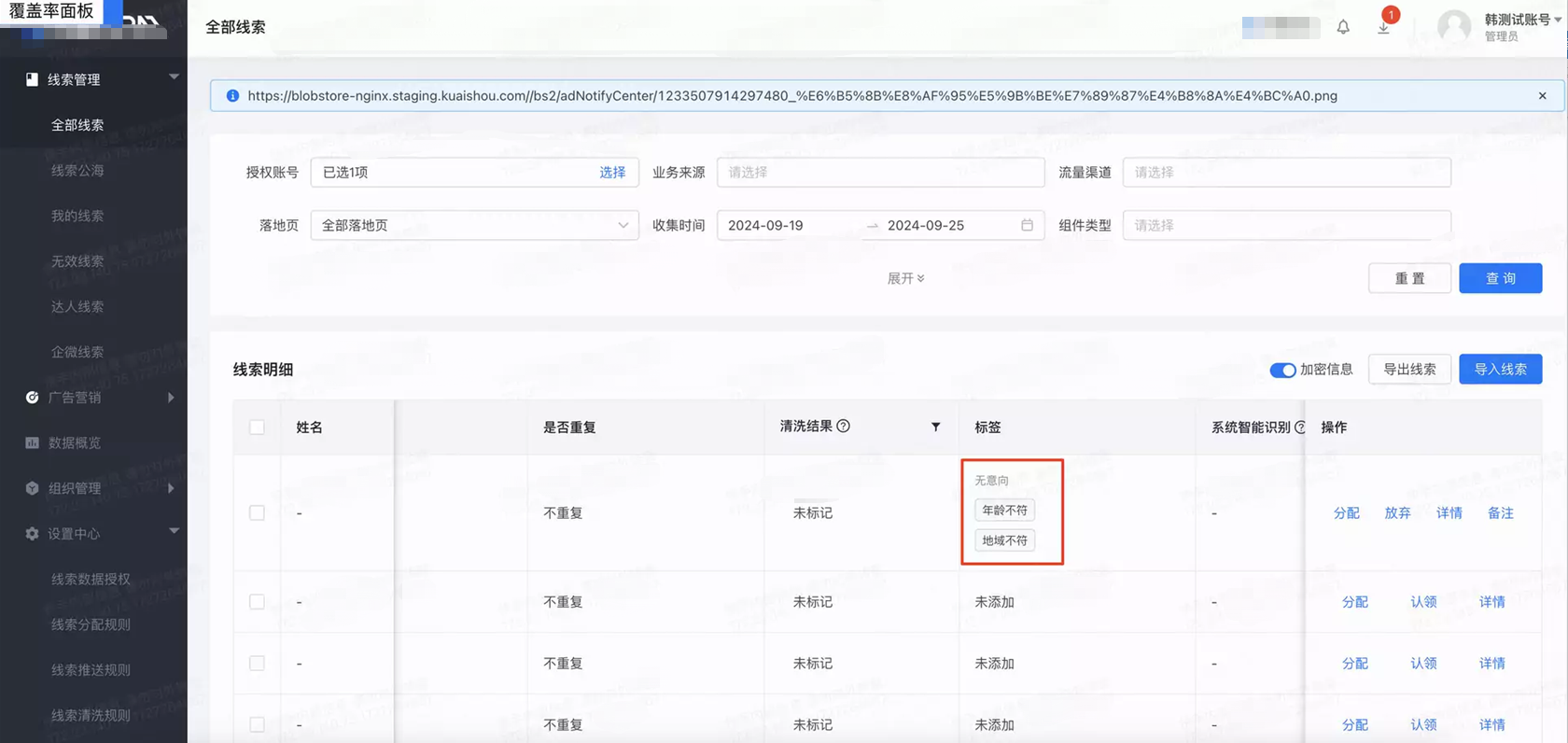Click 选择 link in 授权账号 field
The height and width of the screenshot is (743, 1568).
tap(612, 172)
